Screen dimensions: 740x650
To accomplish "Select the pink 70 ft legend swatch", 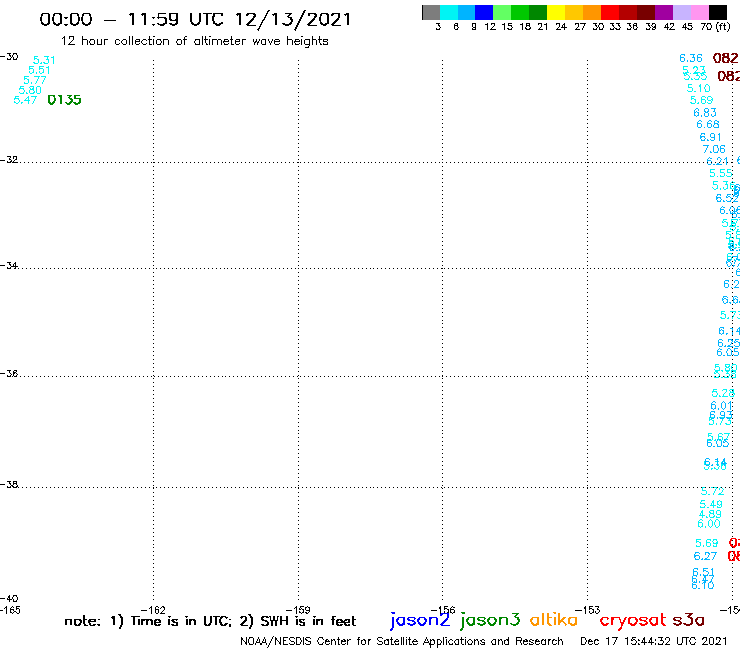I will [700, 12].
